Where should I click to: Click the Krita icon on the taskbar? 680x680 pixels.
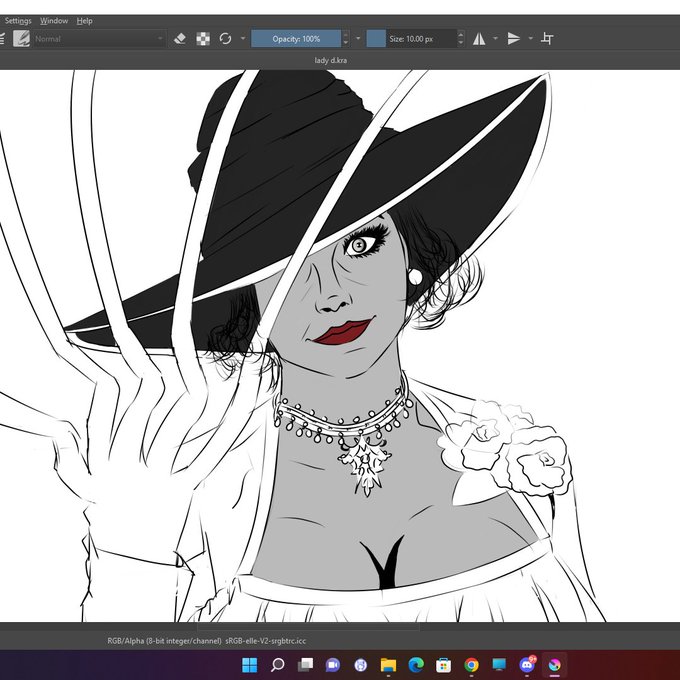(x=555, y=665)
